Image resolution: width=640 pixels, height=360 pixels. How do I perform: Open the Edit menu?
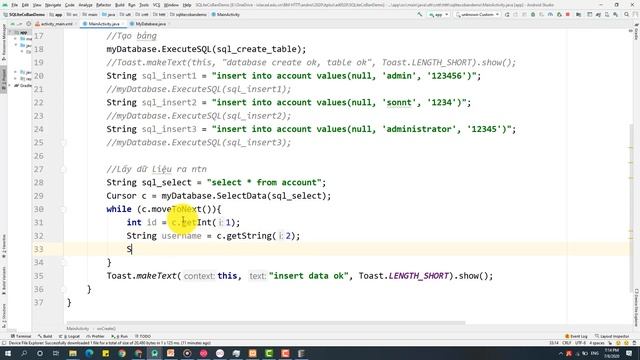25,5
